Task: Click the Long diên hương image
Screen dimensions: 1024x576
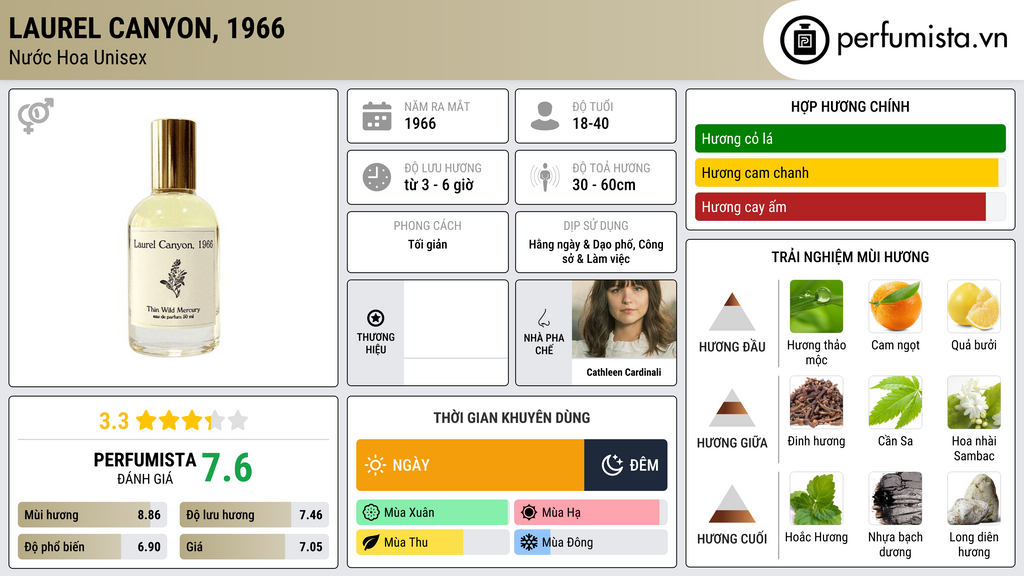Action: click(x=974, y=499)
